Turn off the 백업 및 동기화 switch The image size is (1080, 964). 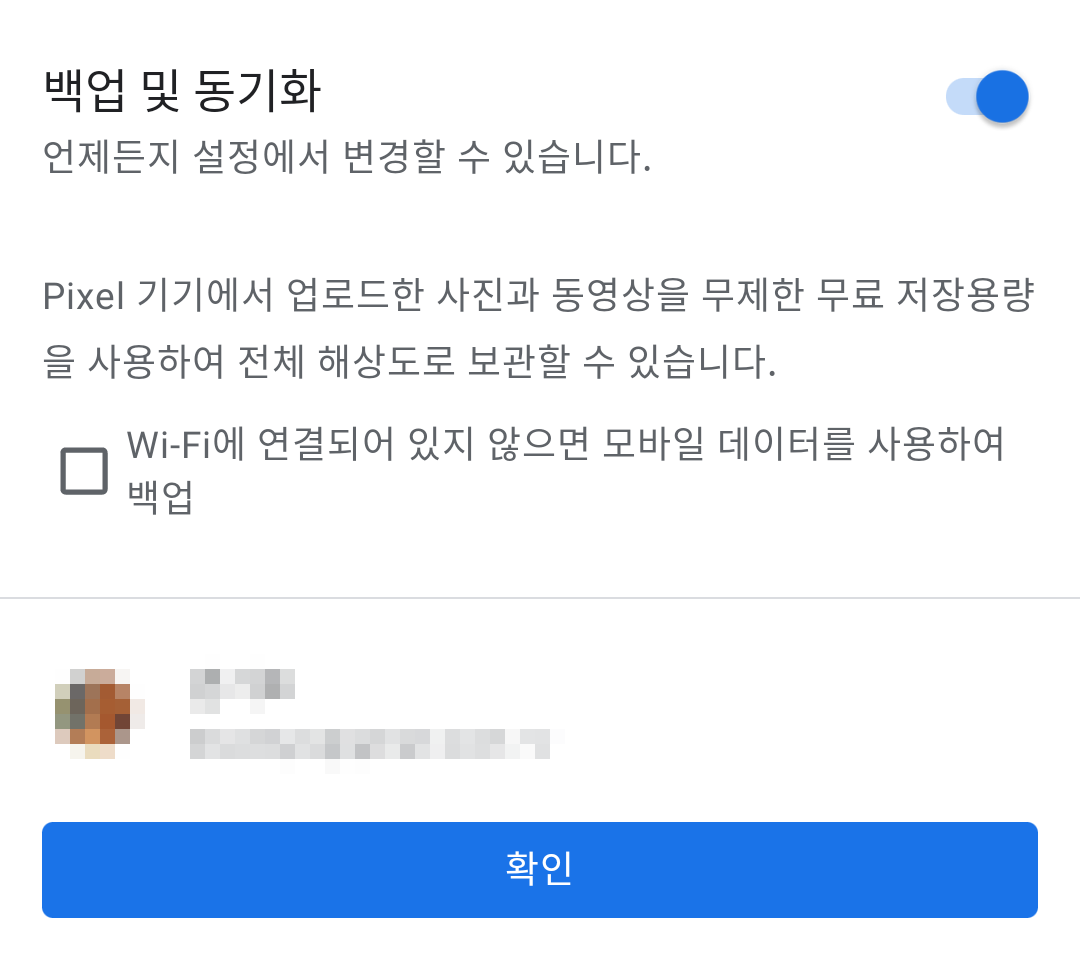(x=987, y=96)
